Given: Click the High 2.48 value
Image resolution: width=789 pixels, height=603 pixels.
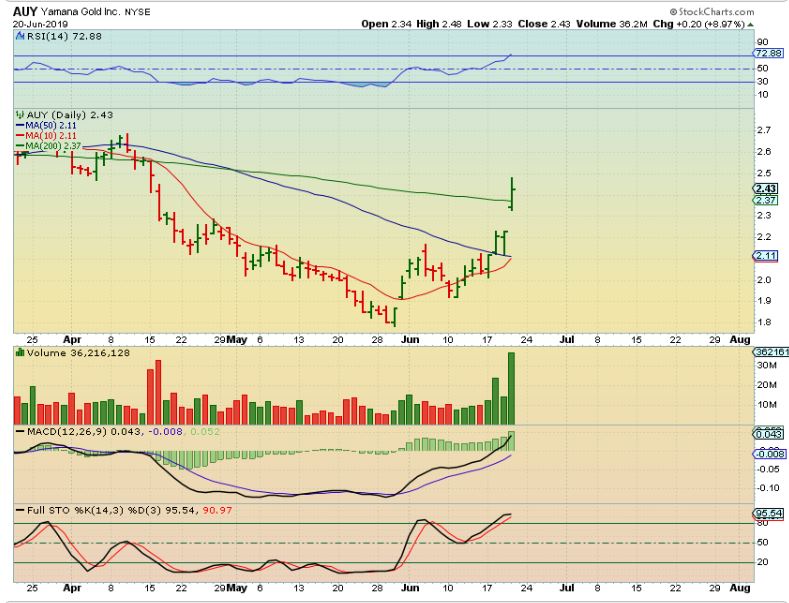Looking at the screenshot, I should pos(439,24).
